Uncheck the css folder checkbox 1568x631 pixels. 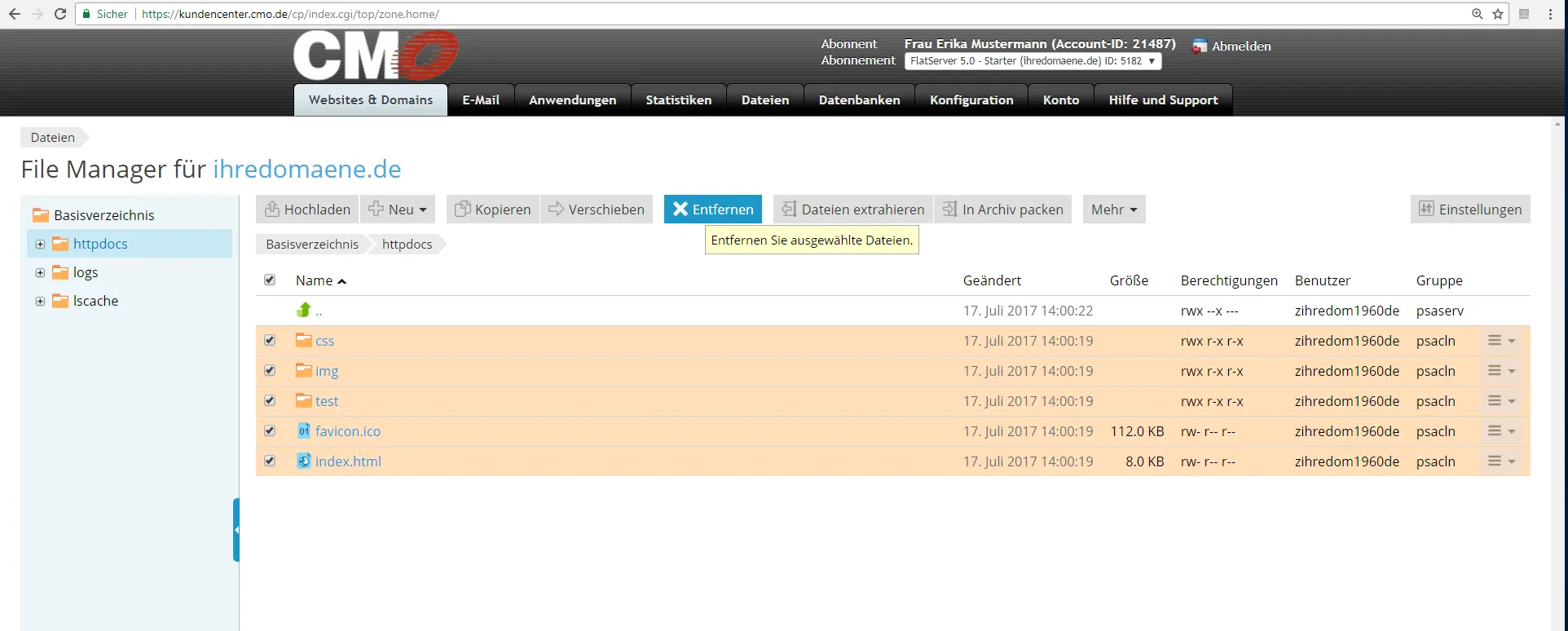(270, 340)
